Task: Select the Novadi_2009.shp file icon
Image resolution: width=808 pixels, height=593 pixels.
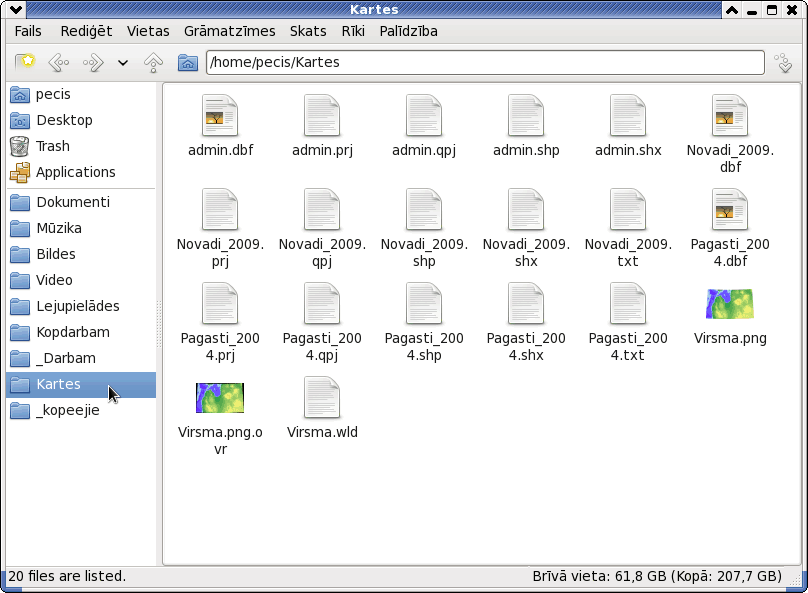Action: [424, 210]
